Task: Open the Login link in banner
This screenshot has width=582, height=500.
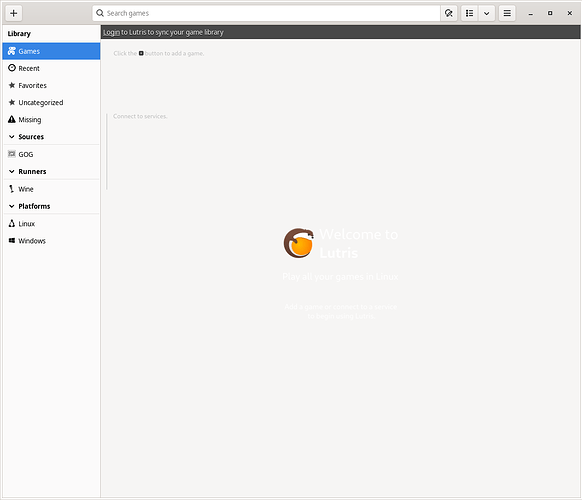Action: [111, 32]
